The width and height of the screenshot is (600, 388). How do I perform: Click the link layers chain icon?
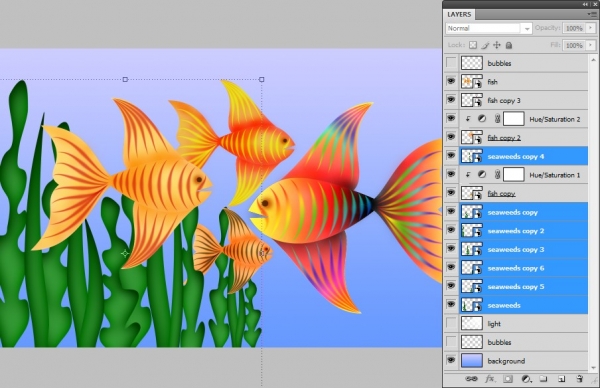point(471,379)
